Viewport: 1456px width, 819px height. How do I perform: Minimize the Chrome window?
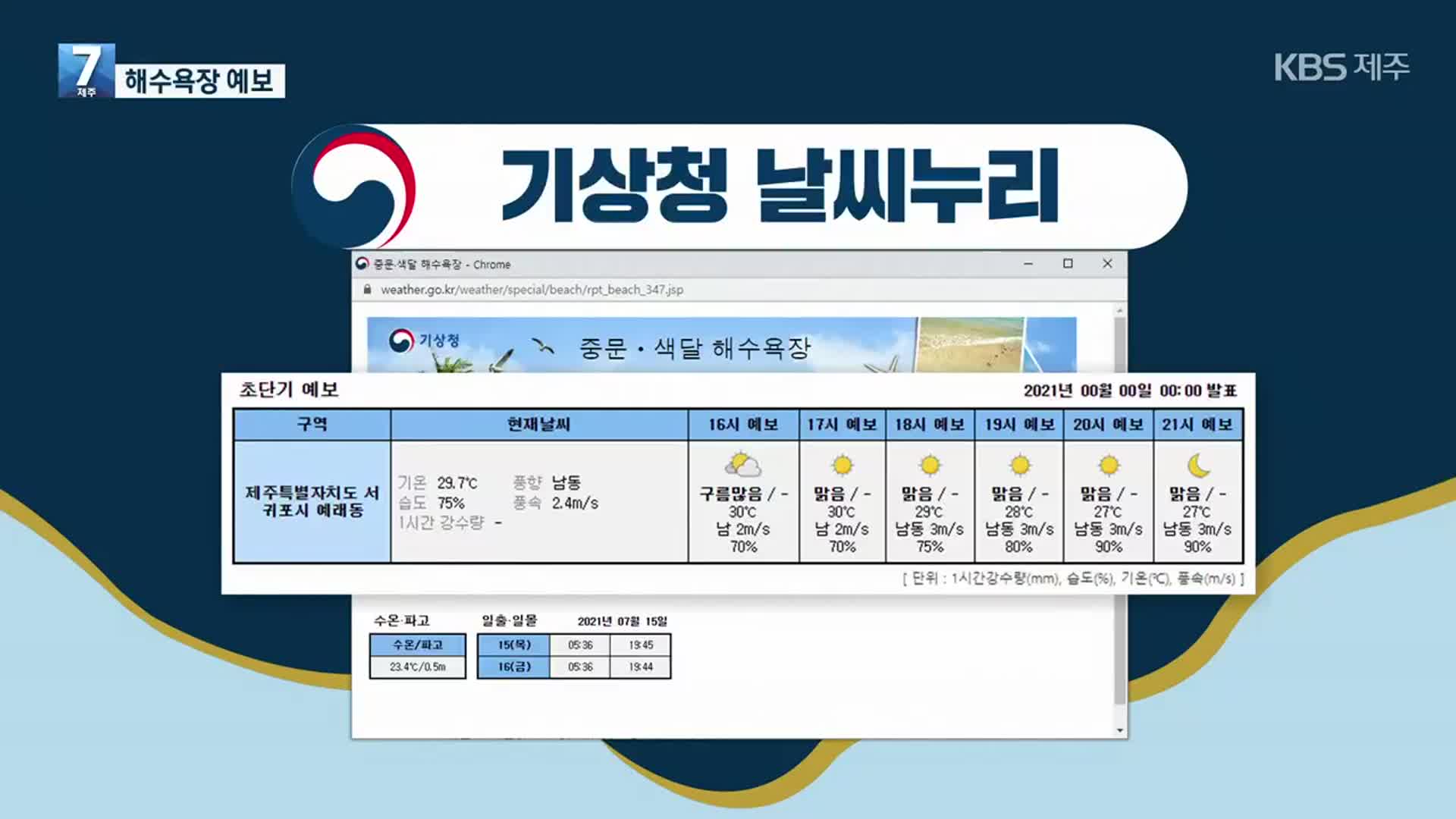(x=1028, y=264)
